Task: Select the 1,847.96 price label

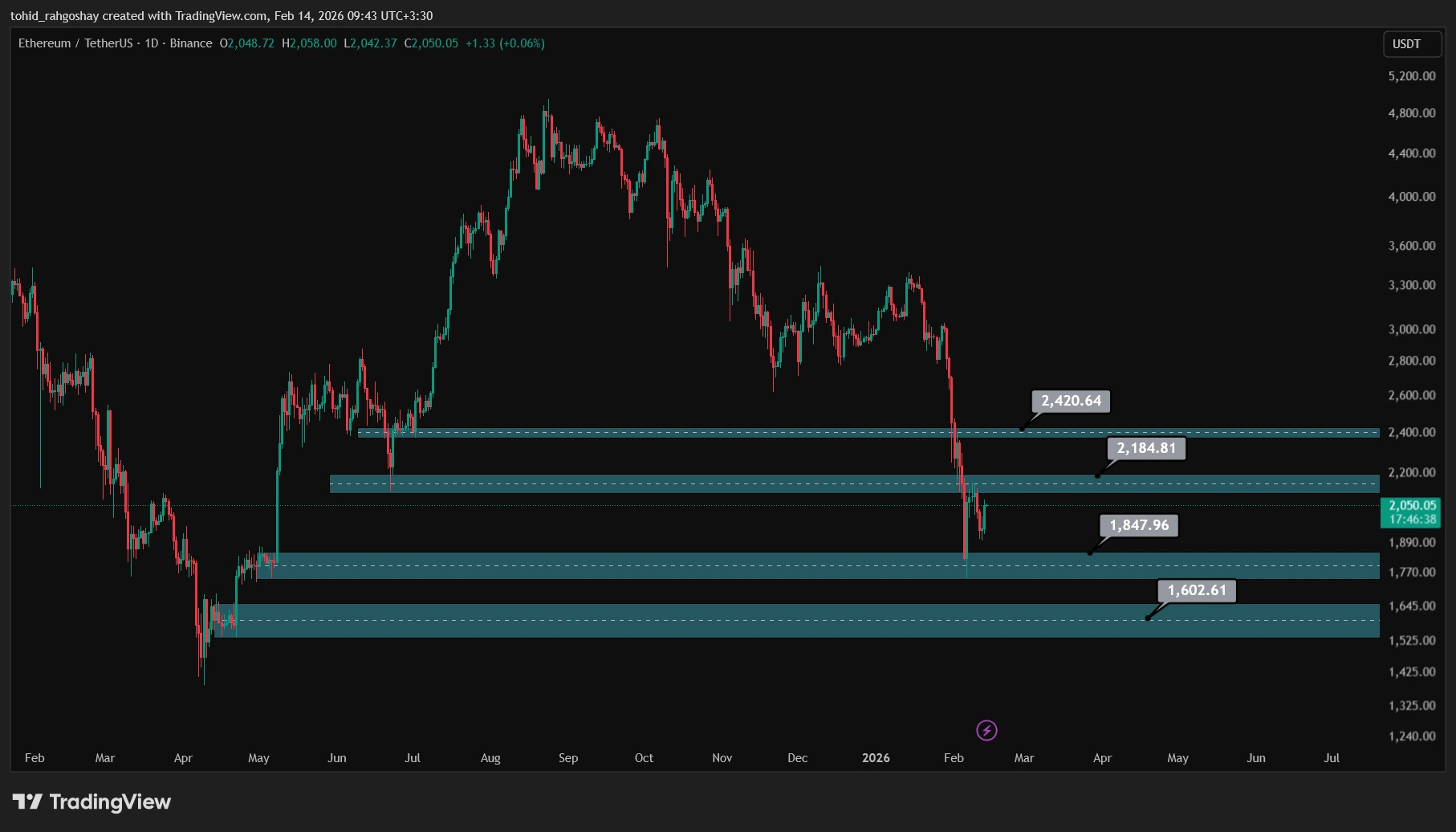Action: click(1137, 526)
